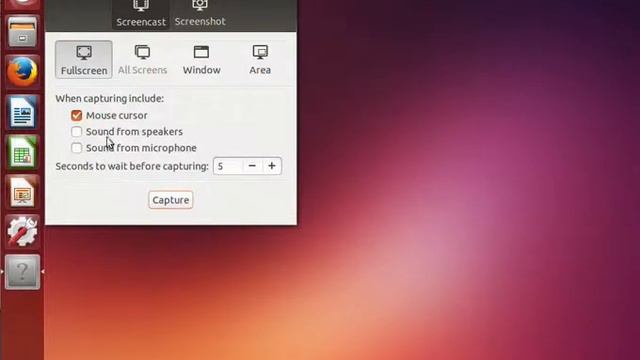This screenshot has height=360, width=640.
Task: Launch Firefox from the dock
Action: click(22, 72)
